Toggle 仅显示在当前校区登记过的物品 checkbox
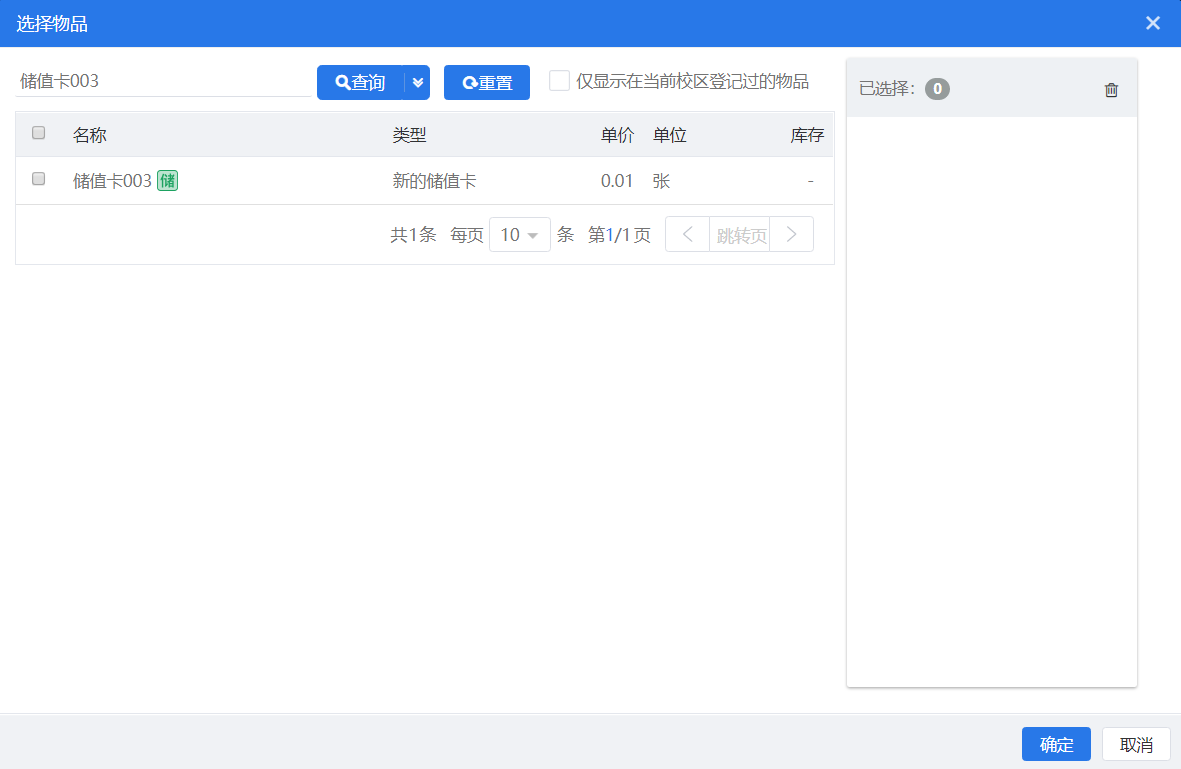 tap(559, 81)
